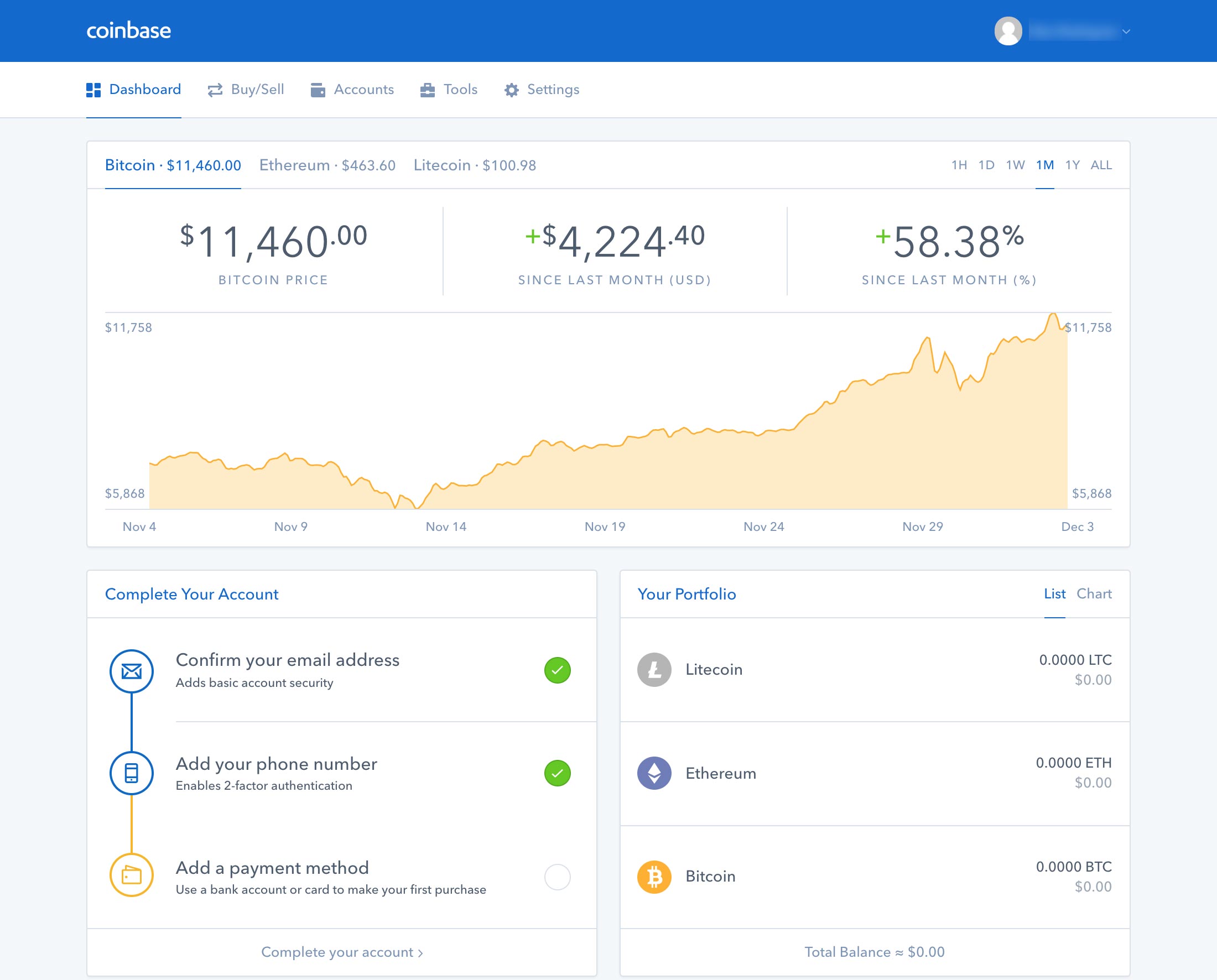
Task: Click Complete your account link
Action: tap(342, 952)
